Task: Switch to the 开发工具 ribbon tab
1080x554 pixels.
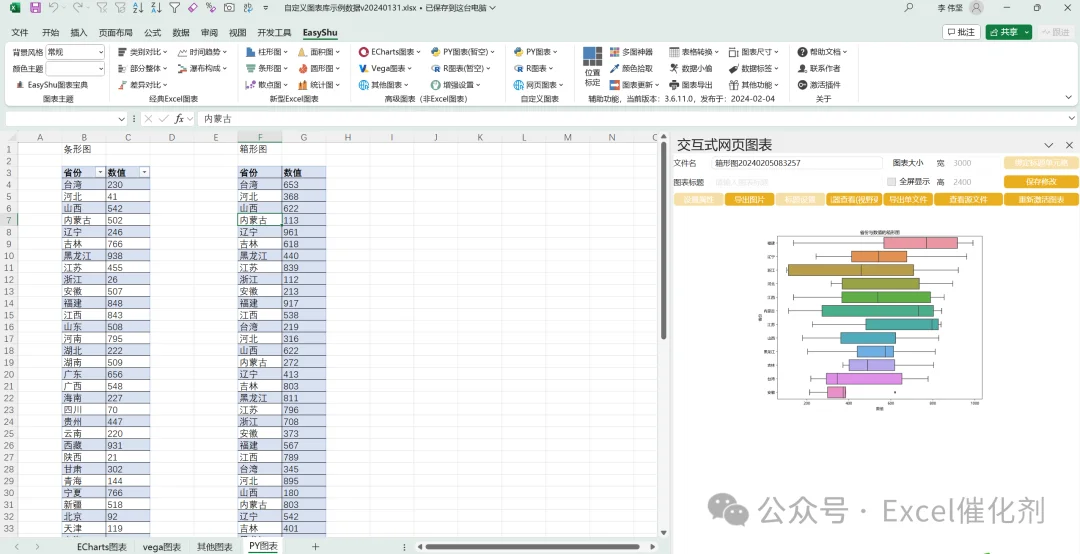Action: point(274,32)
